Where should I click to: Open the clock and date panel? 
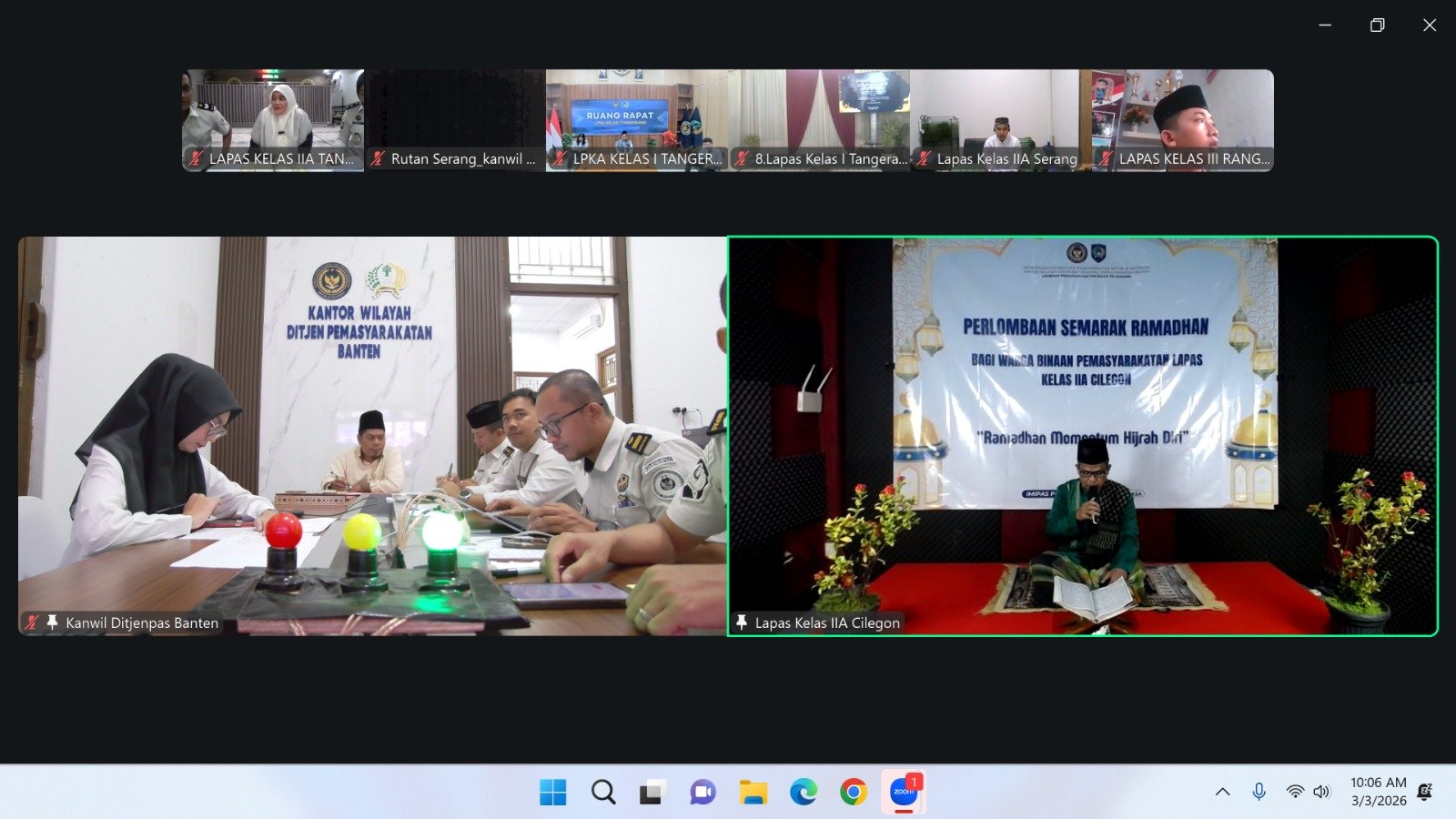(1378, 792)
